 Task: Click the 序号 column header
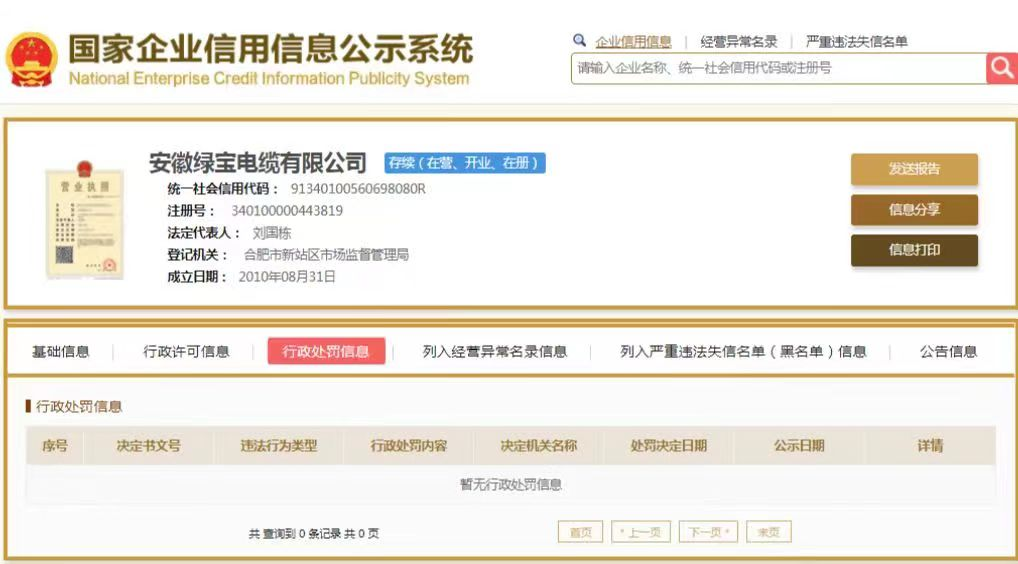click(x=55, y=446)
